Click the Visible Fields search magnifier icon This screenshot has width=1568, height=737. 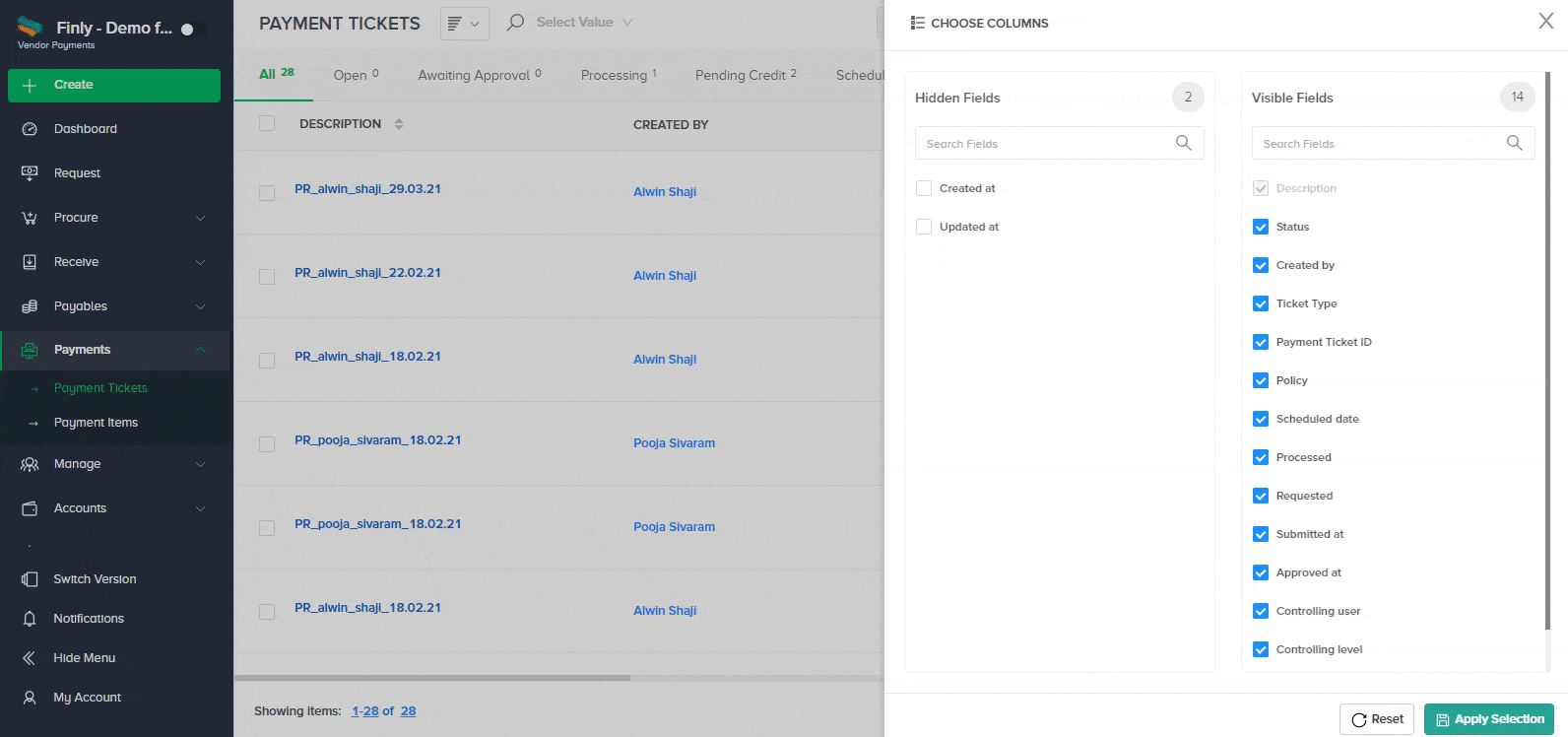click(1515, 143)
